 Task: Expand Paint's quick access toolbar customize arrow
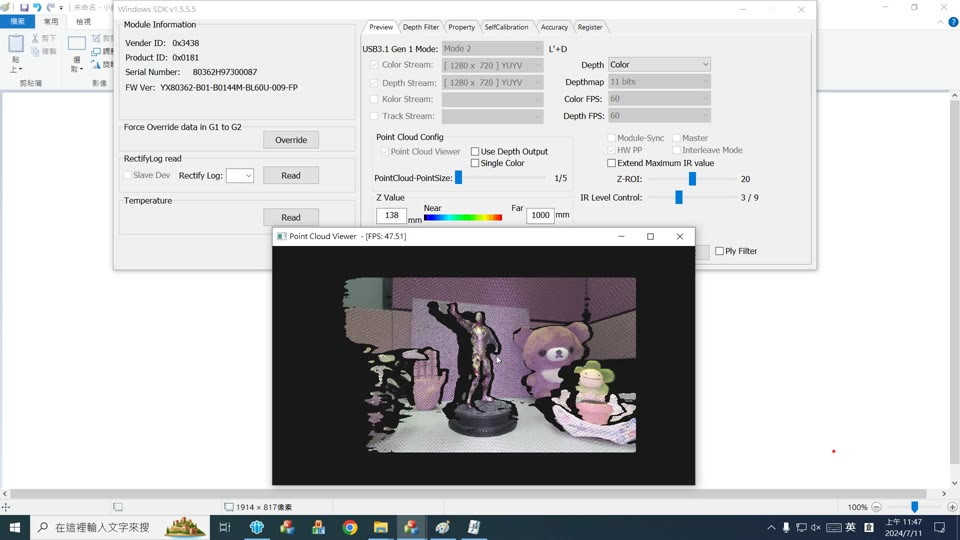(61, 8)
